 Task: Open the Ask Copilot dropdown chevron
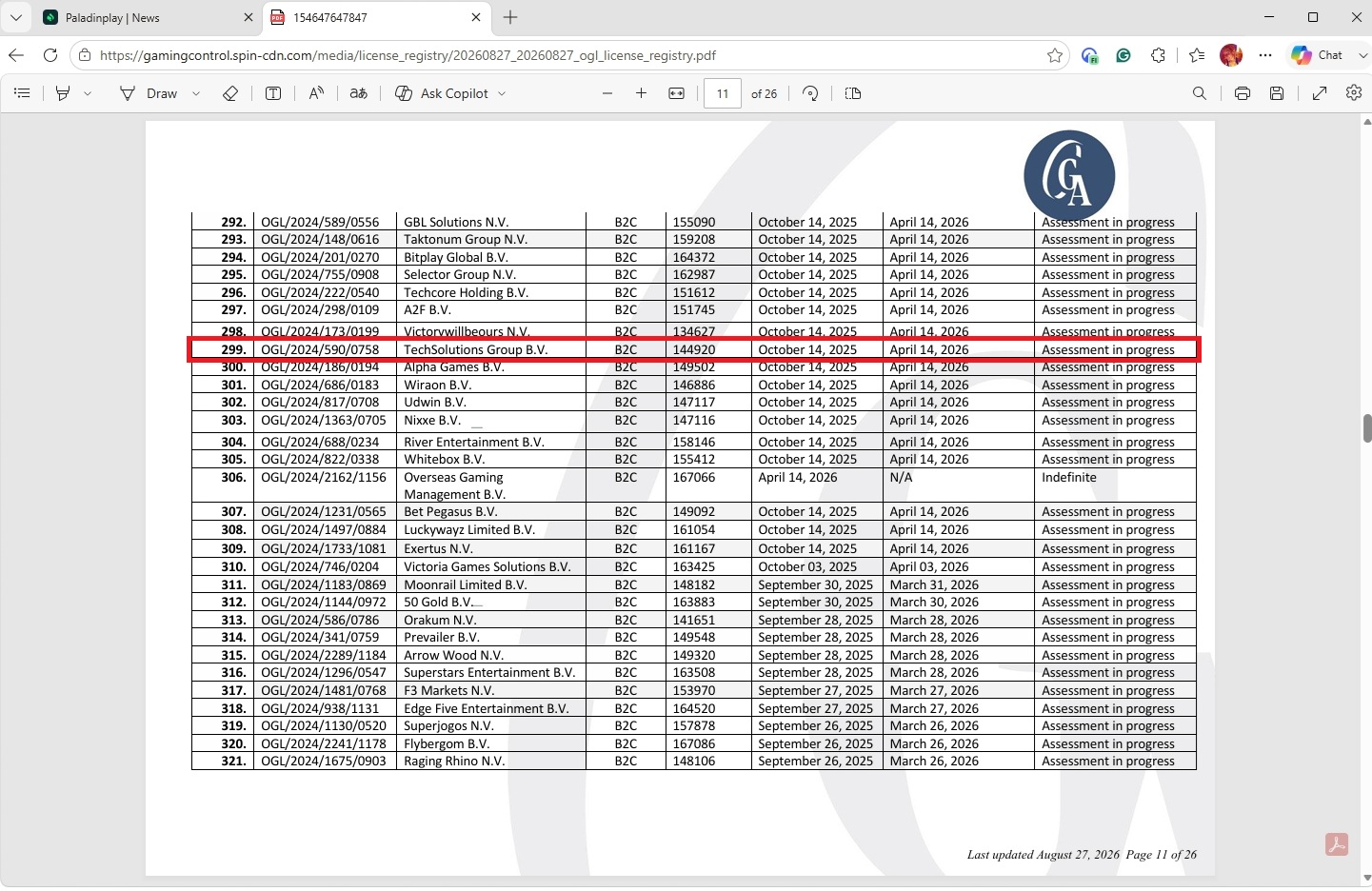pyautogui.click(x=502, y=93)
